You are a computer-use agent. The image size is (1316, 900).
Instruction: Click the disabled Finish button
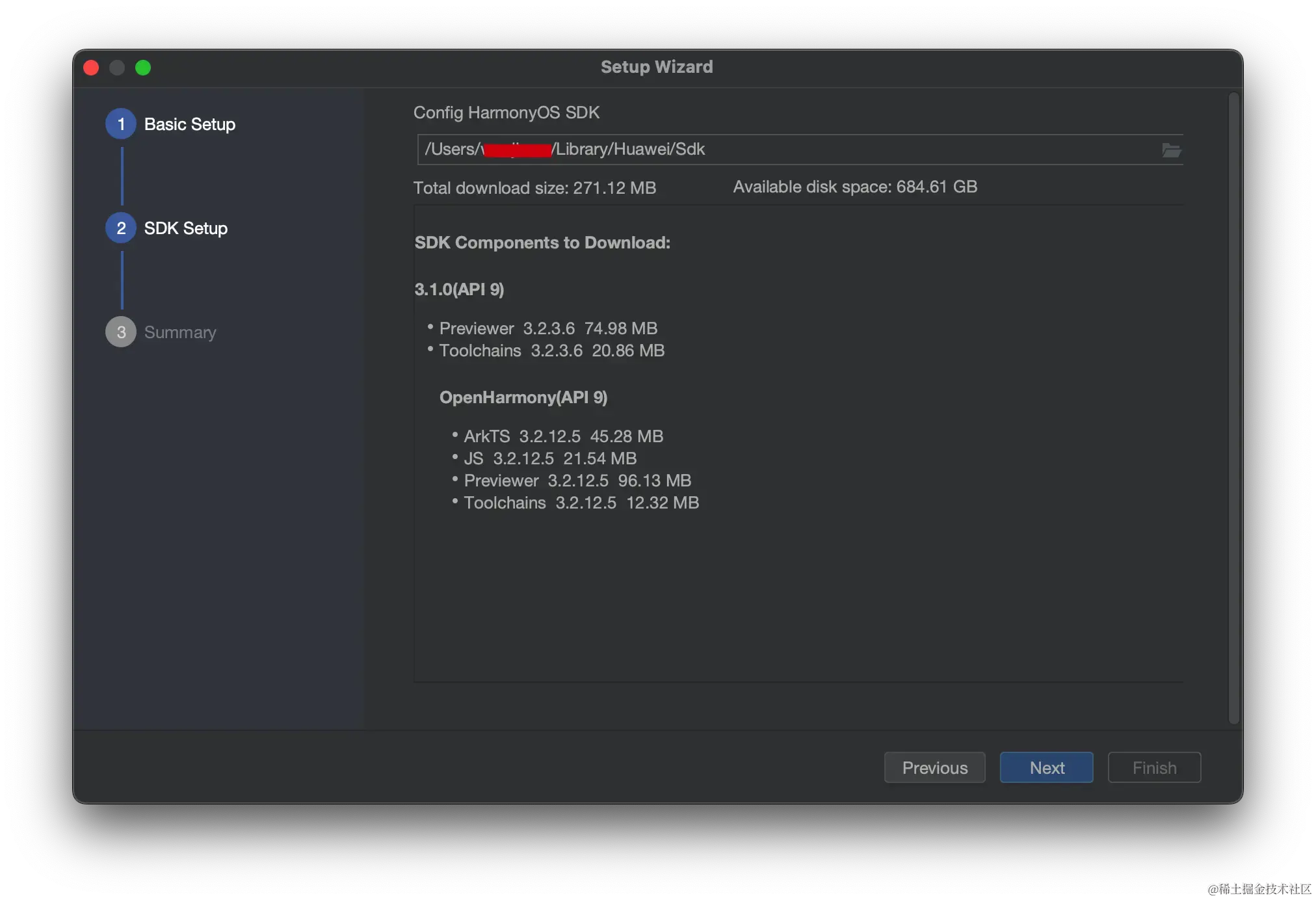point(1154,767)
